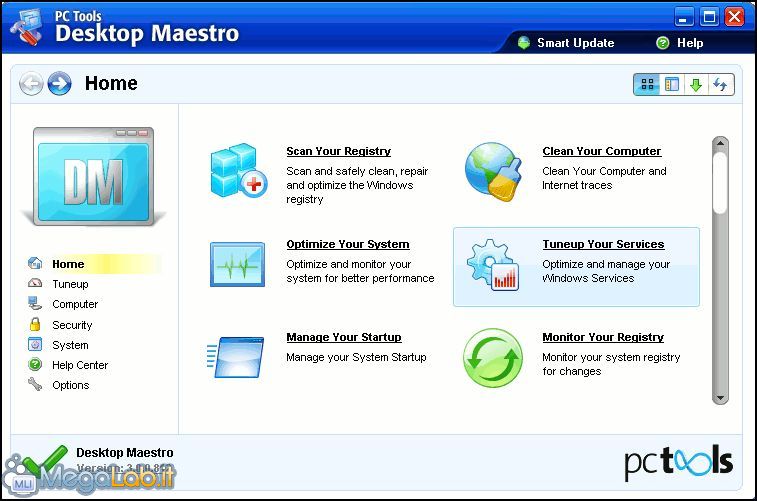The height and width of the screenshot is (501, 757).
Task: Click the Tuneup Your Services gear icon
Action: 493,265
